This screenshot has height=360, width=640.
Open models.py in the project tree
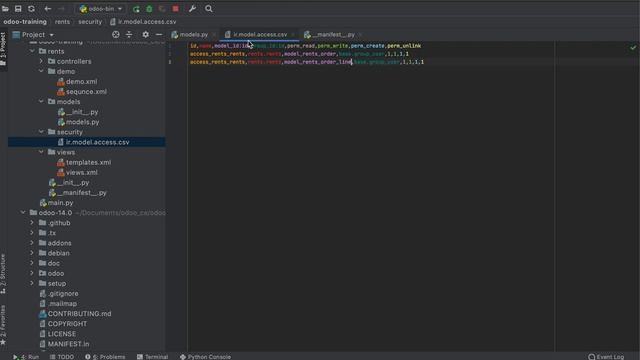82,122
